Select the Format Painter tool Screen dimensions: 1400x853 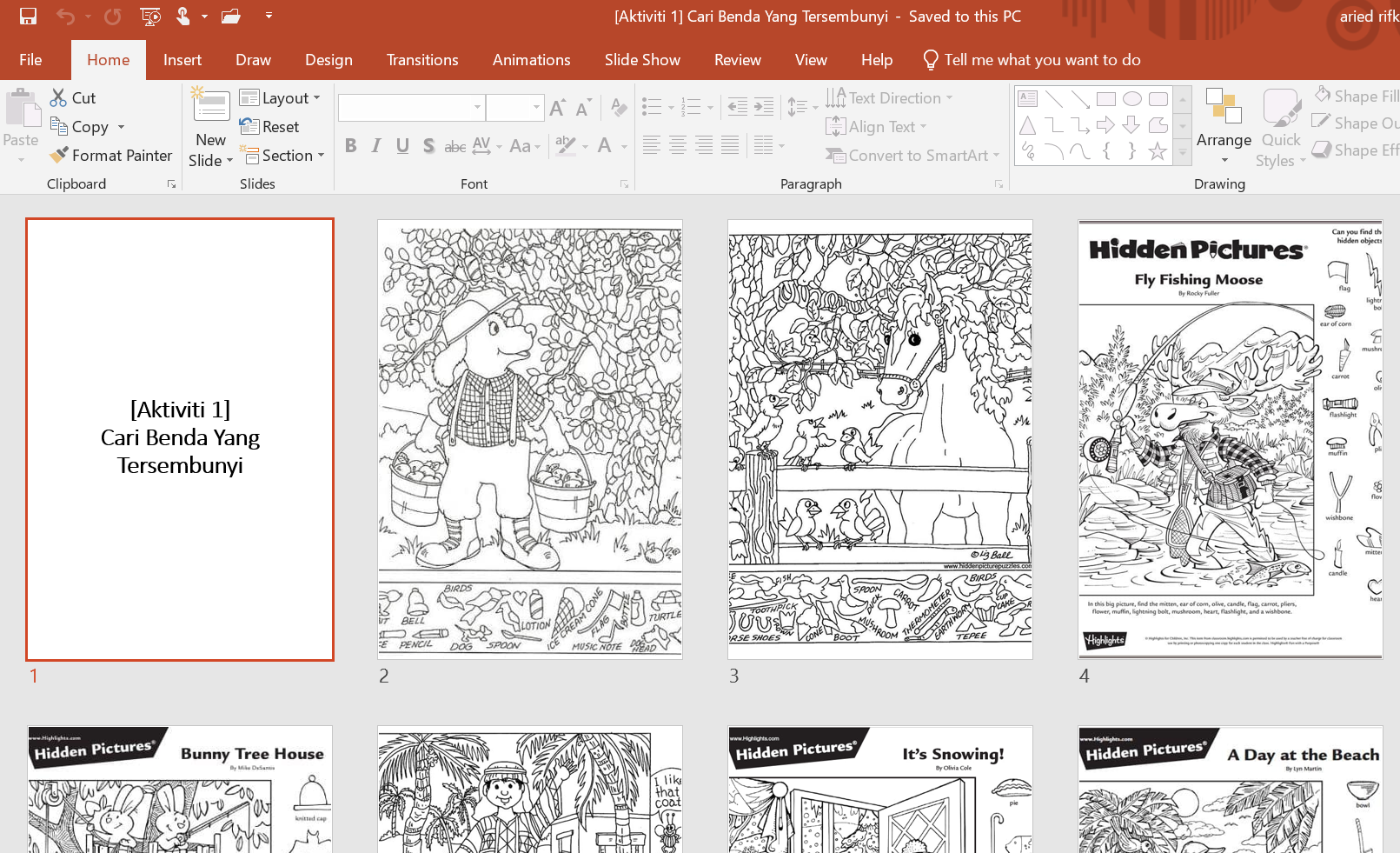click(111, 156)
